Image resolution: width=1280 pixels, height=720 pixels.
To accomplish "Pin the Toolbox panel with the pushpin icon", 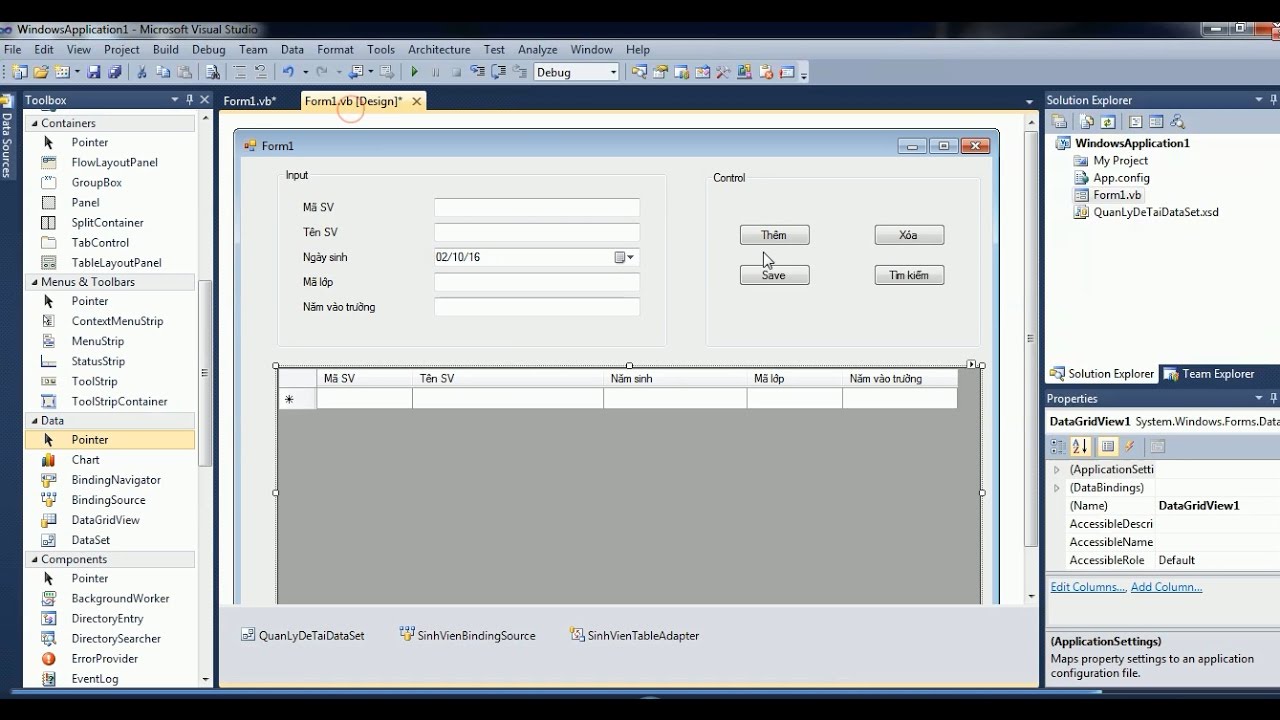I will [189, 100].
